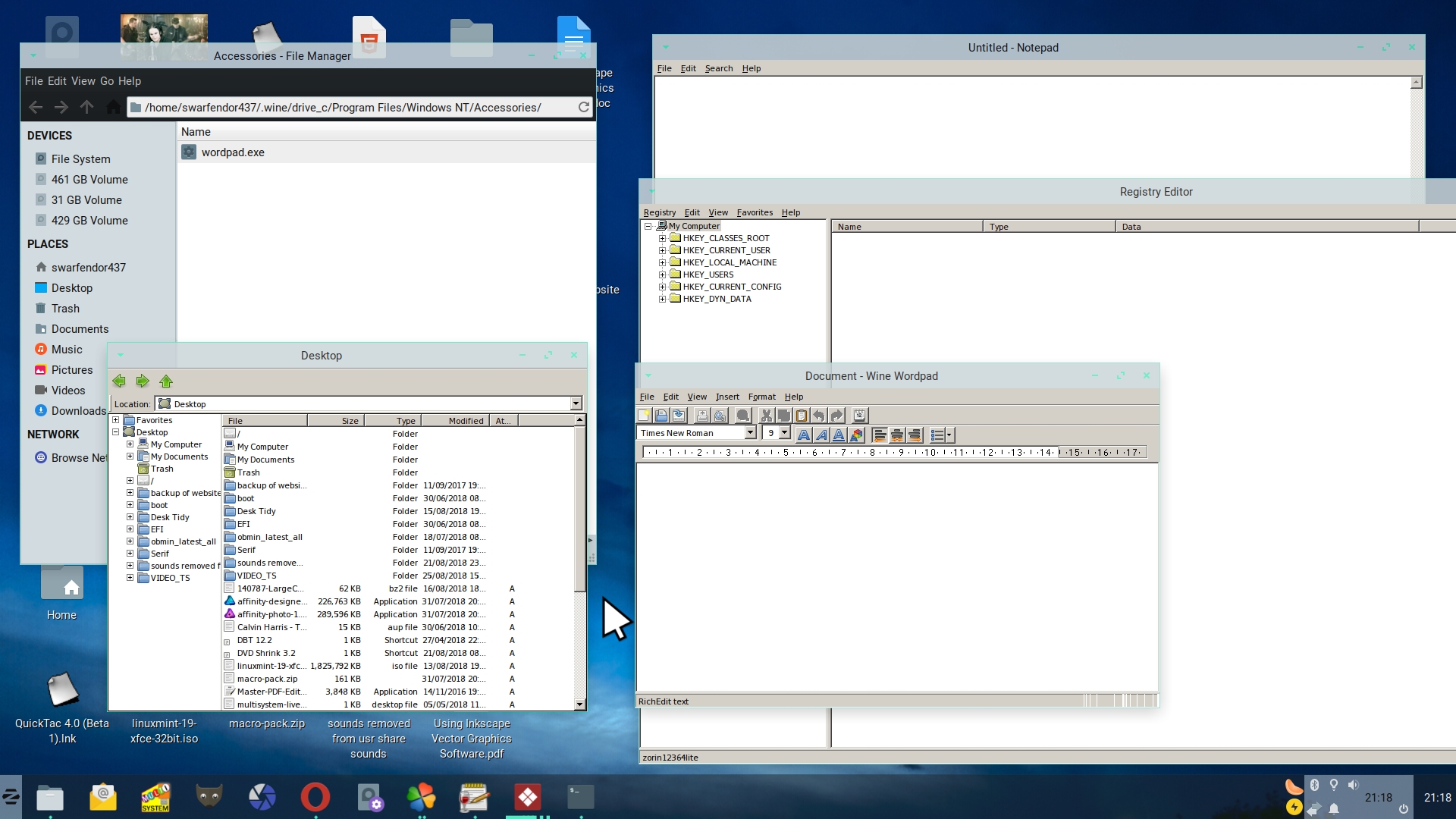Insert date and time via calendar icon
The width and height of the screenshot is (1456, 819).
click(859, 415)
